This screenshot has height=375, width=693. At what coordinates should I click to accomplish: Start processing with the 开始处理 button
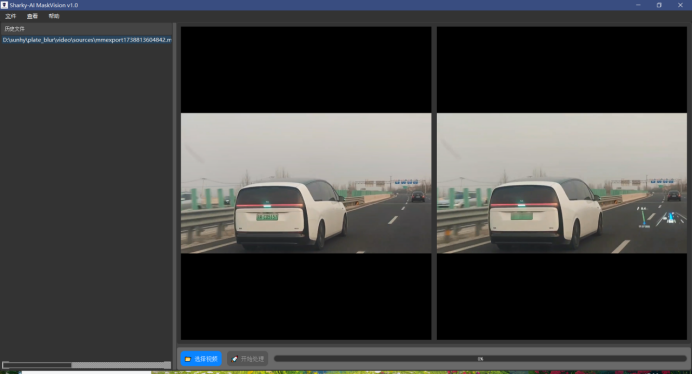(x=248, y=359)
